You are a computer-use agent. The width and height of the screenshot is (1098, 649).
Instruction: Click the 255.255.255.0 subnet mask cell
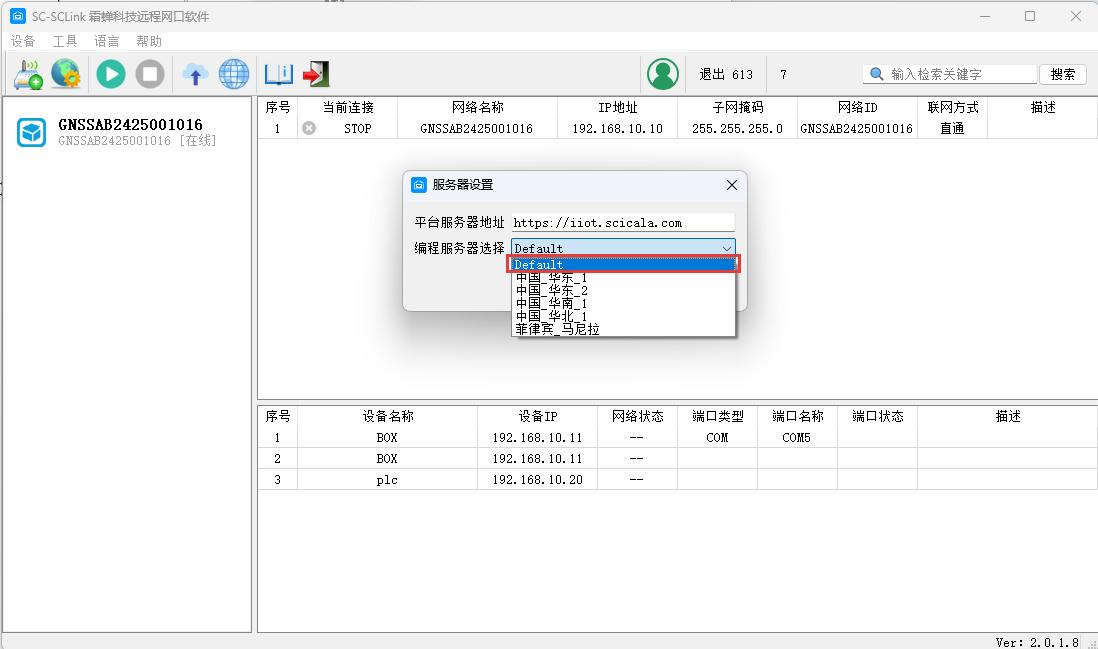[737, 129]
